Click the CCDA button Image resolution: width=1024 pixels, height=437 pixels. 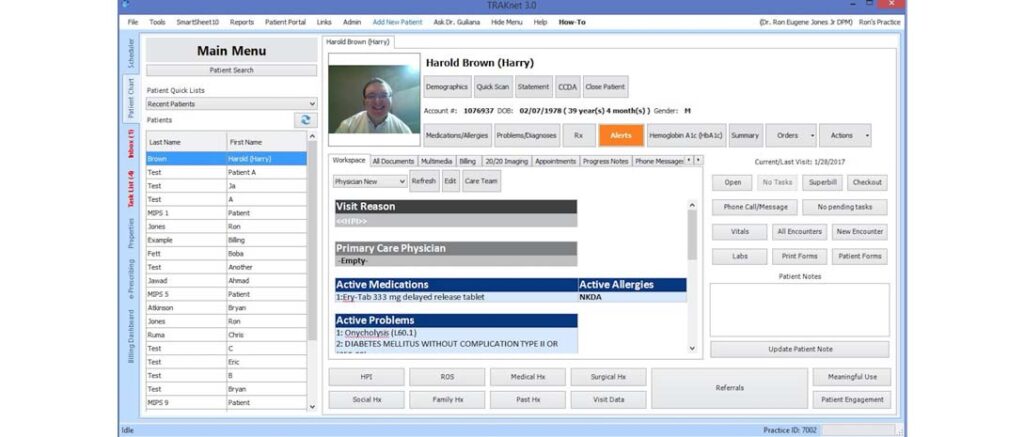(568, 86)
